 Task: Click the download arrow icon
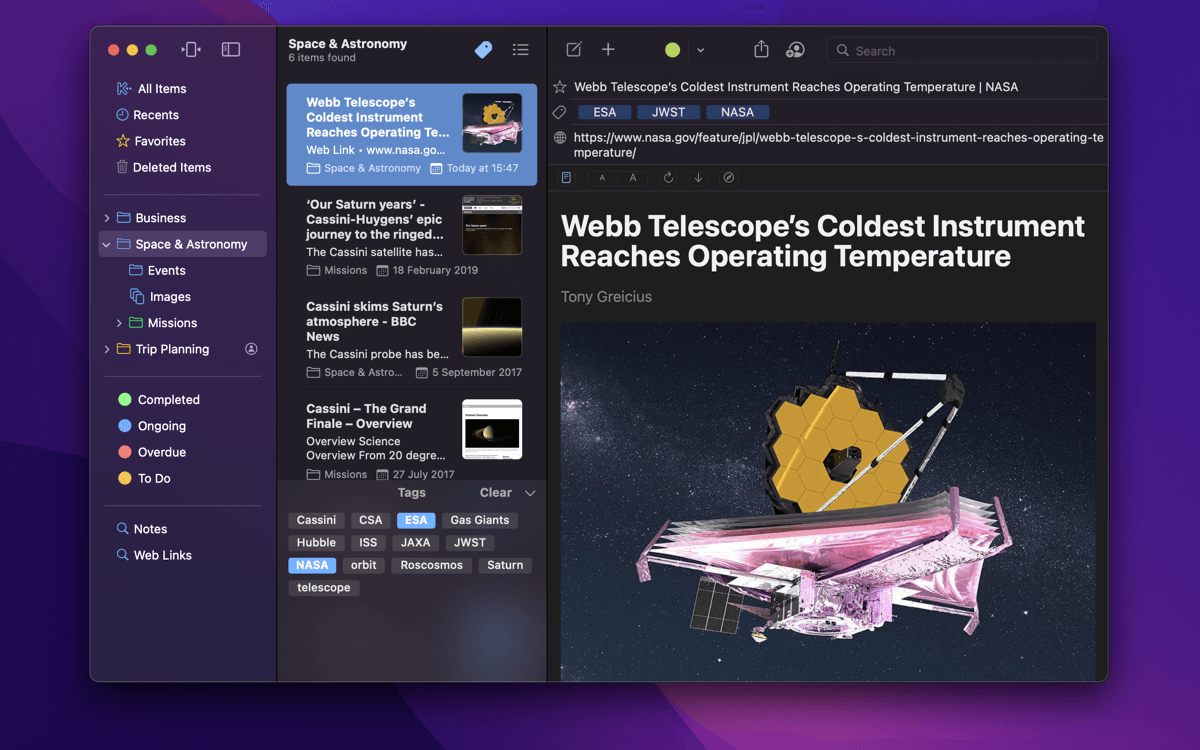pyautogui.click(x=699, y=178)
